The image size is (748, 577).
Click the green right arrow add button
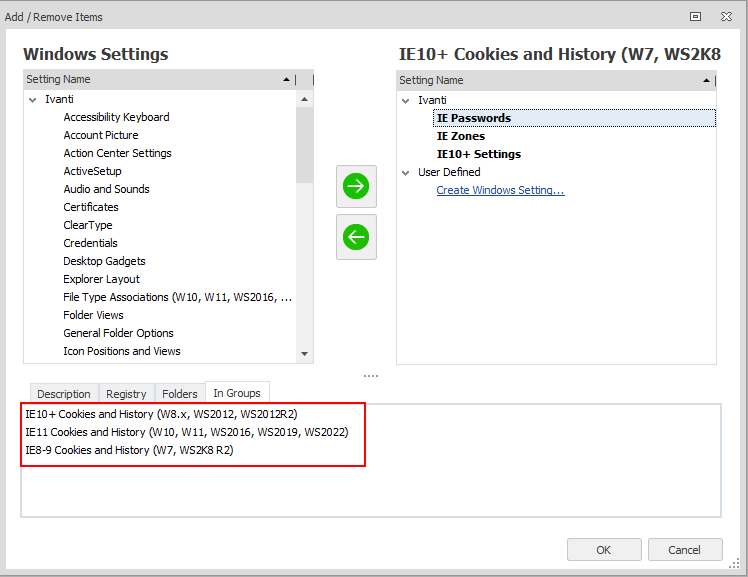coord(356,187)
